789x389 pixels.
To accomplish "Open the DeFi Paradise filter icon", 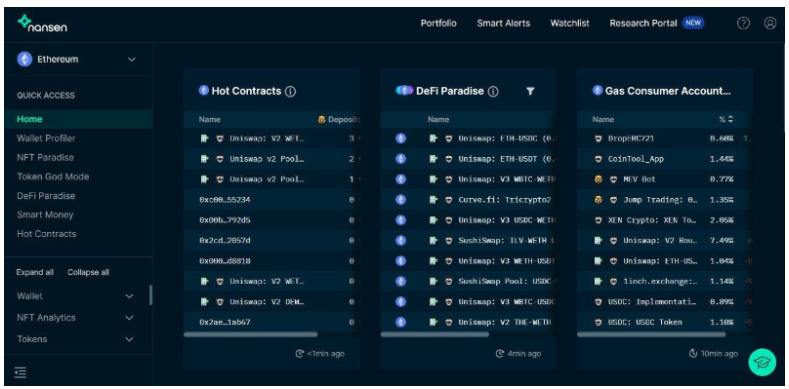I will click(530, 91).
